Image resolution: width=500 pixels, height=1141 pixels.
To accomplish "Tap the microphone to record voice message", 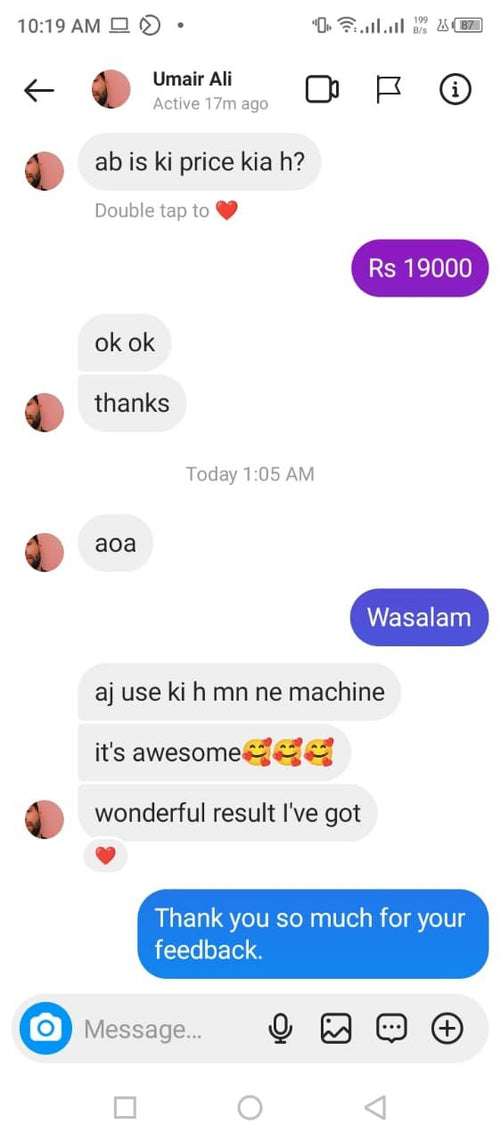I will click(x=280, y=1028).
